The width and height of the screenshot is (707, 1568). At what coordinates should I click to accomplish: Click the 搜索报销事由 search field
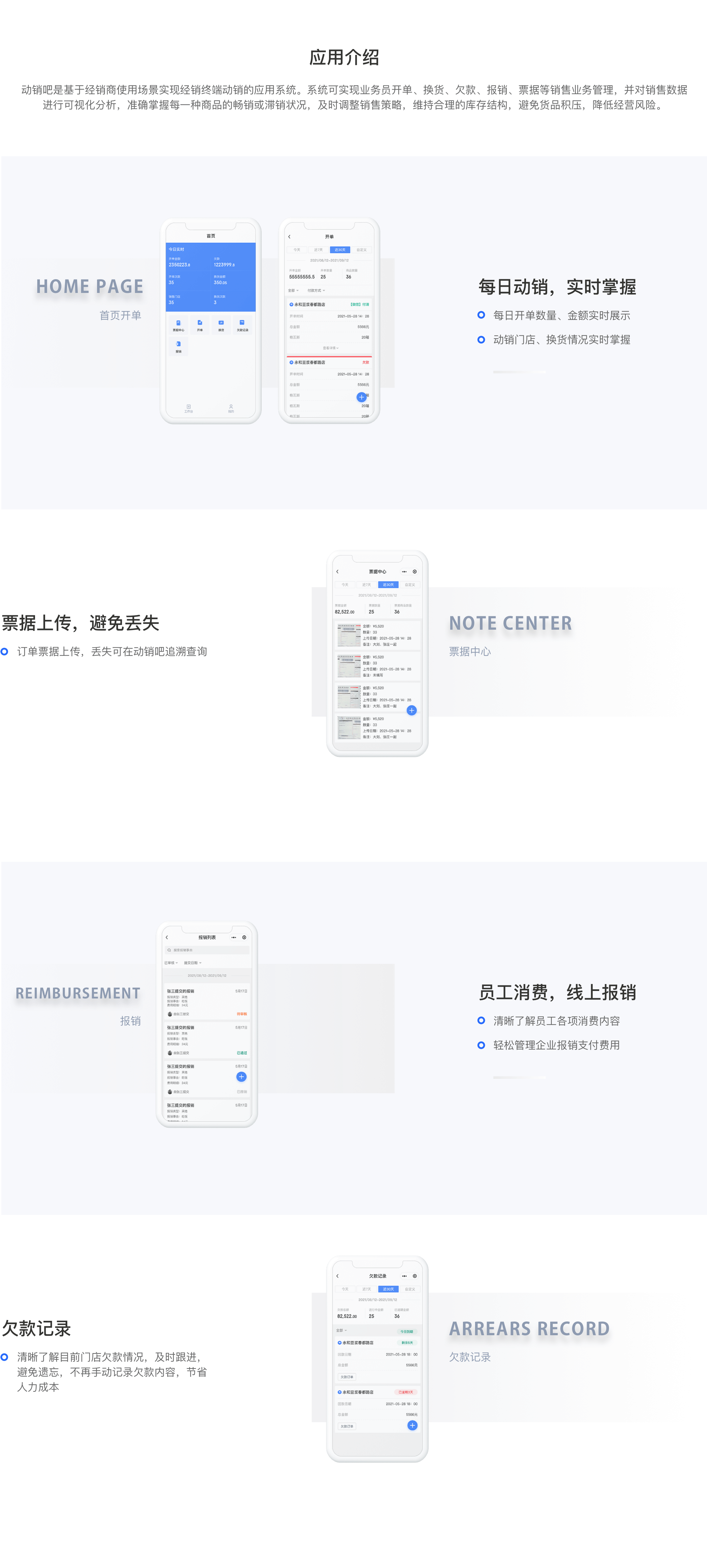[207, 950]
